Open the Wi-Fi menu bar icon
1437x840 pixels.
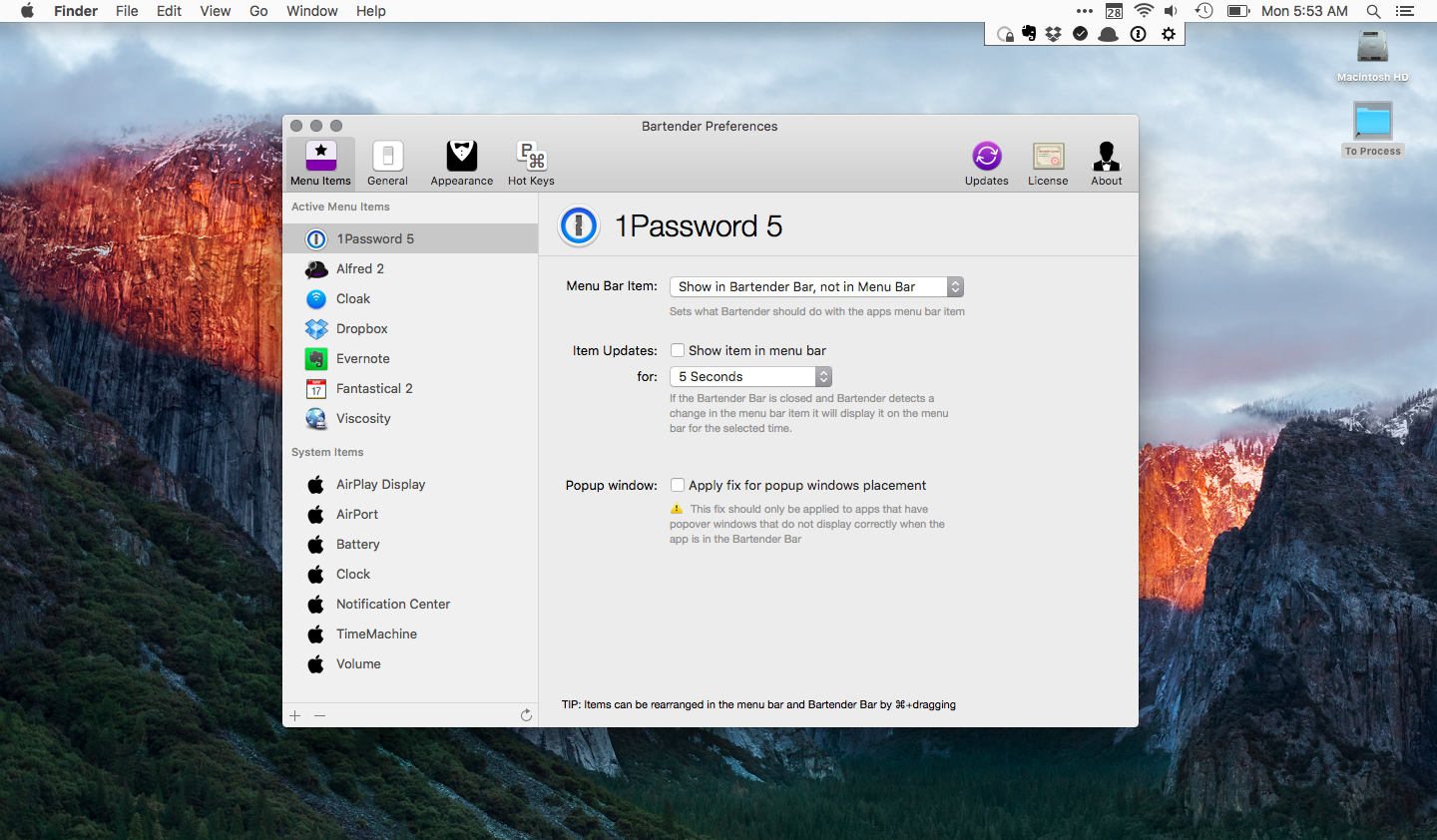(1144, 11)
